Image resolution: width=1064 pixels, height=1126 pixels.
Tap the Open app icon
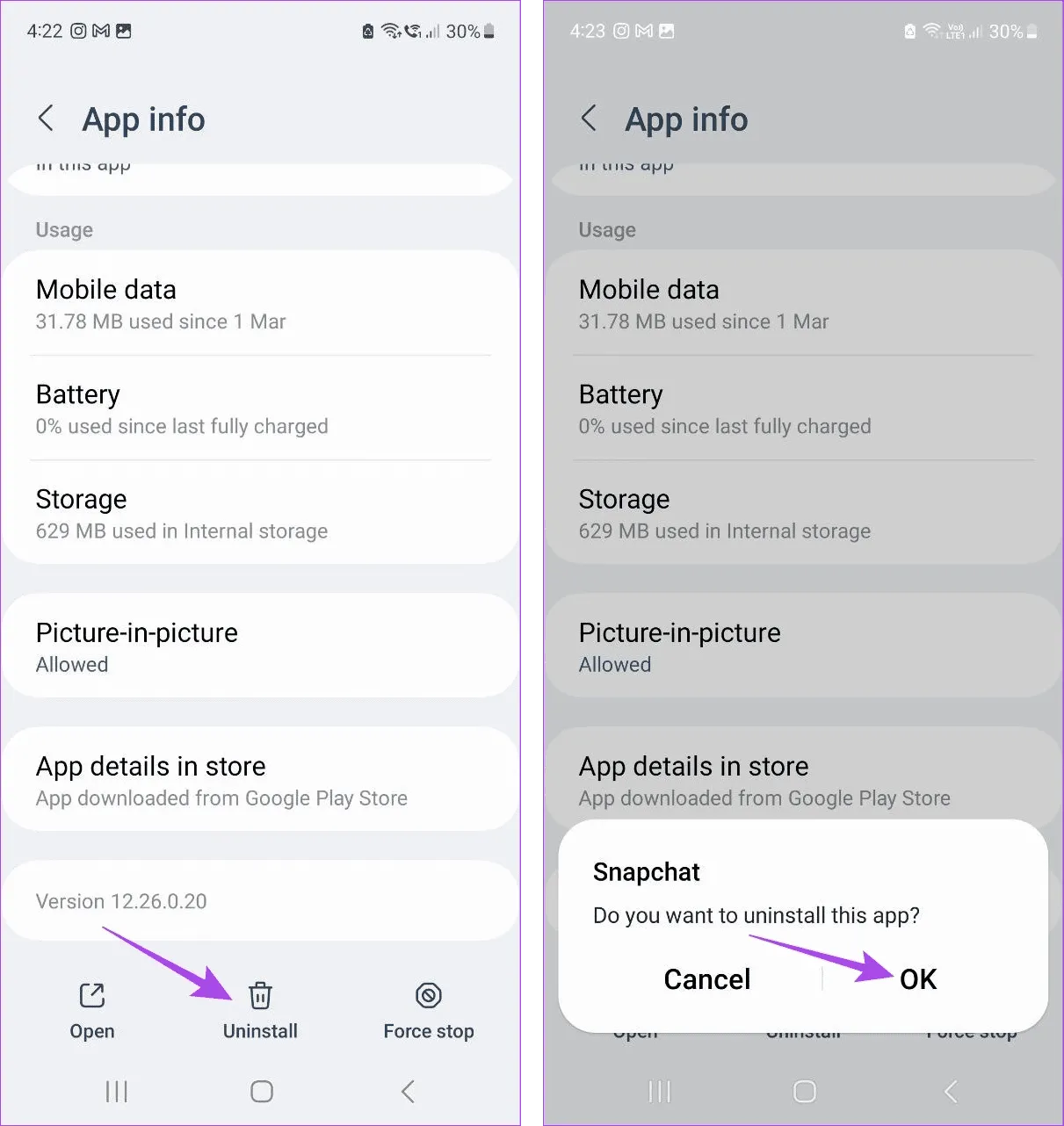click(92, 995)
